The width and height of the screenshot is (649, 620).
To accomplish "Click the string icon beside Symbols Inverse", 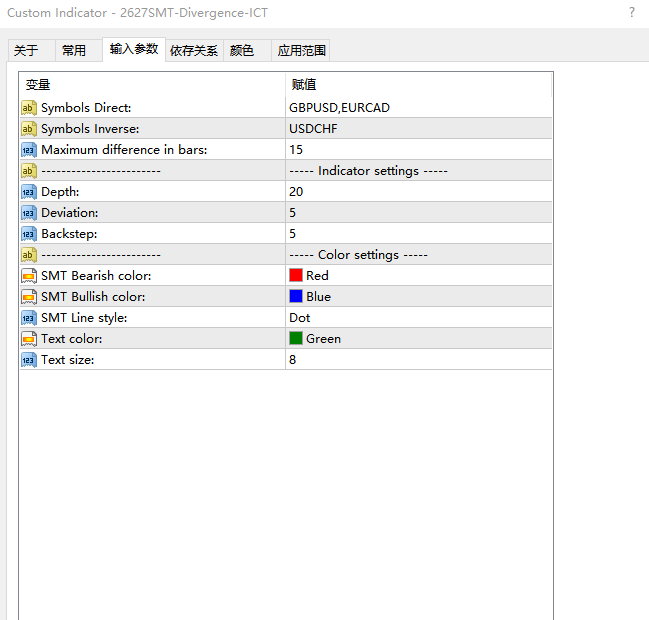I will [28, 129].
